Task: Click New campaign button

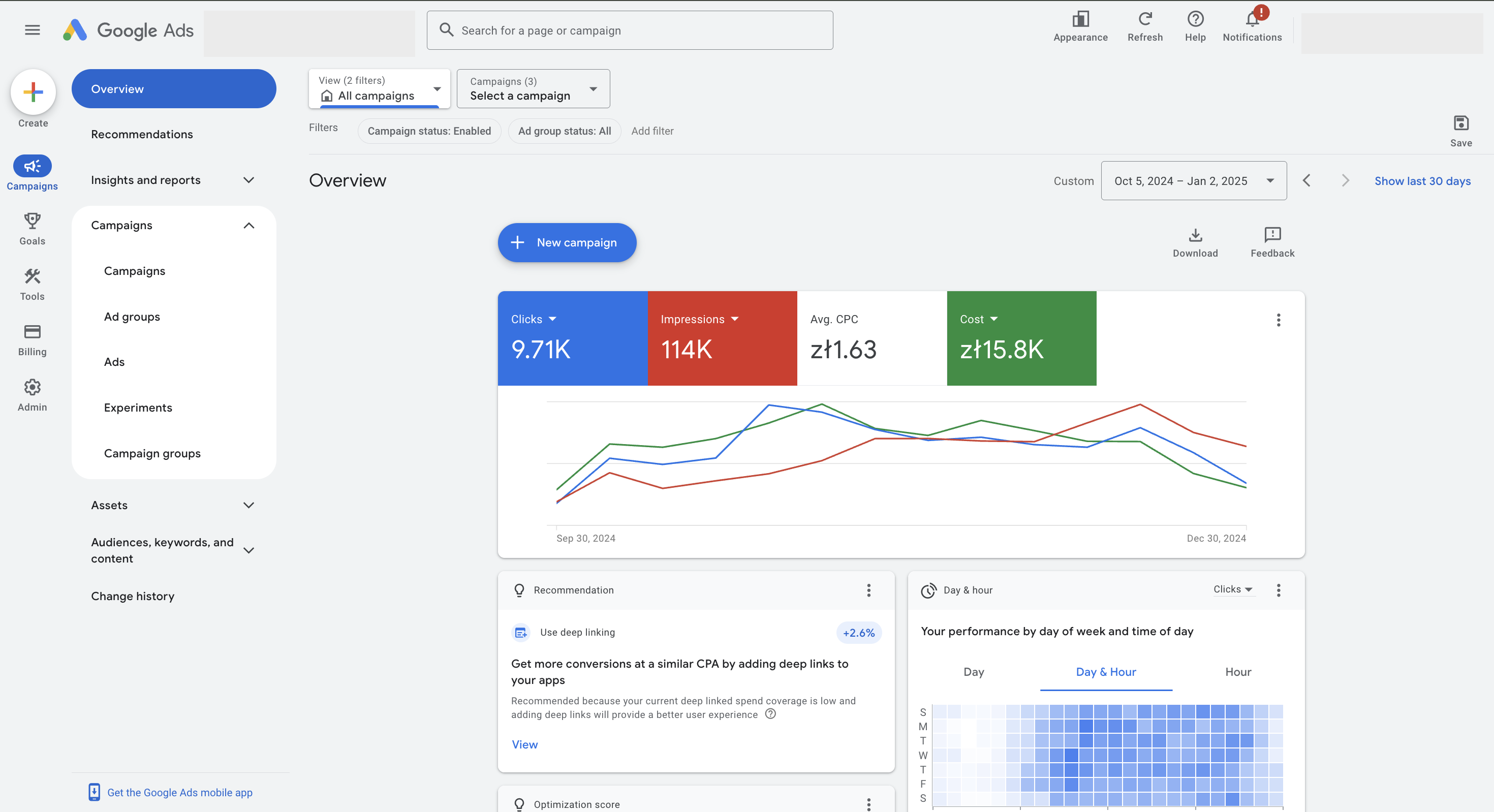Action: 567,242
